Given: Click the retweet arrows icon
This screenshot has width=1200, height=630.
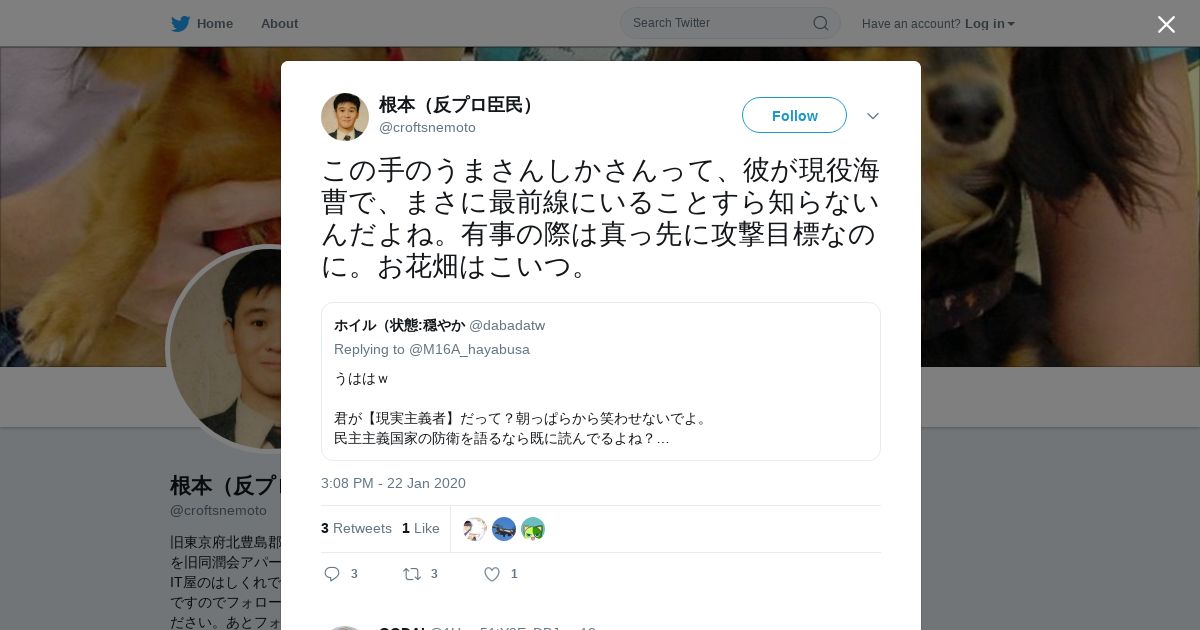Looking at the screenshot, I should pos(411,574).
